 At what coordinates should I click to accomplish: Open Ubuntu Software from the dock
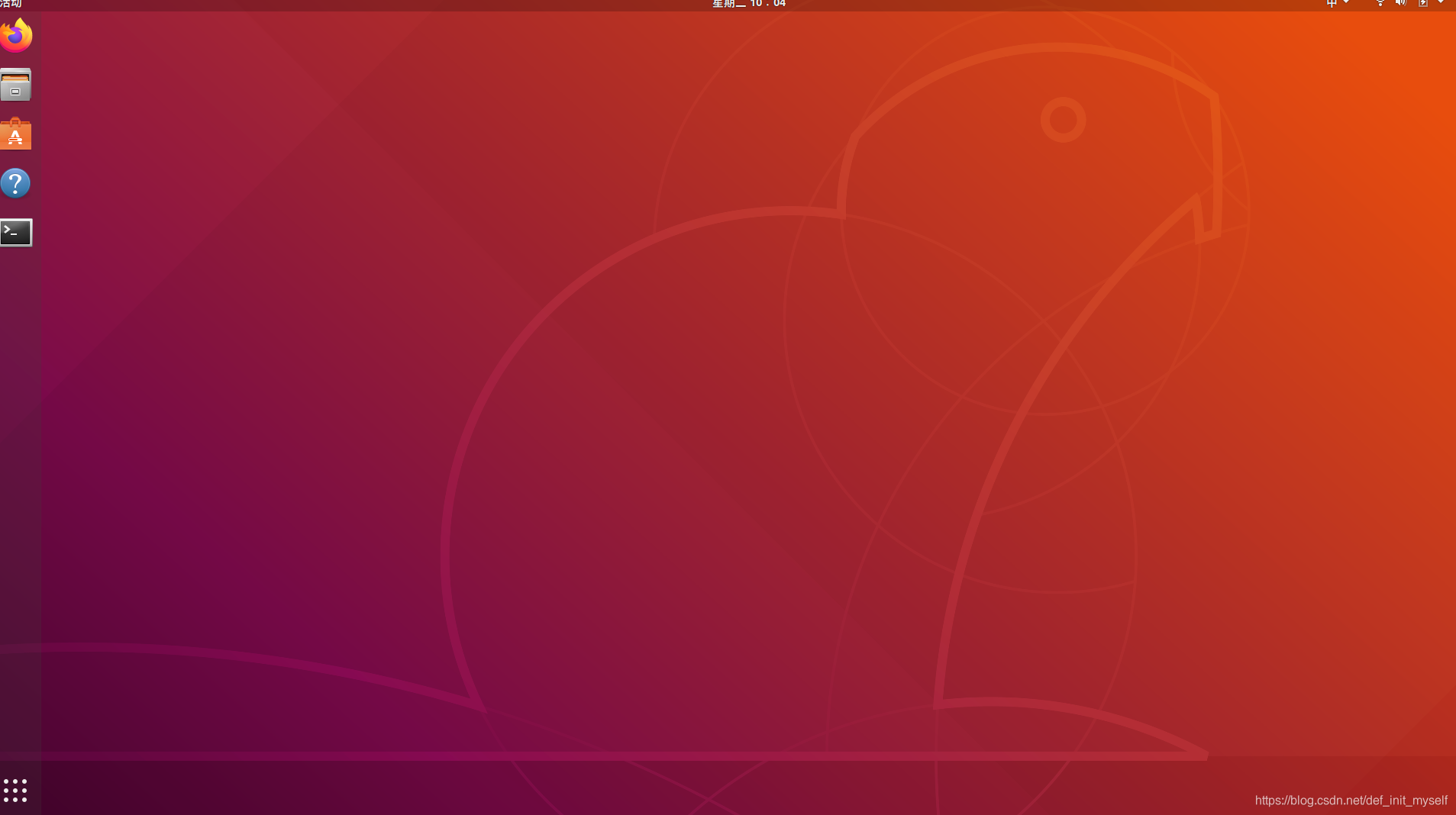tap(15, 134)
